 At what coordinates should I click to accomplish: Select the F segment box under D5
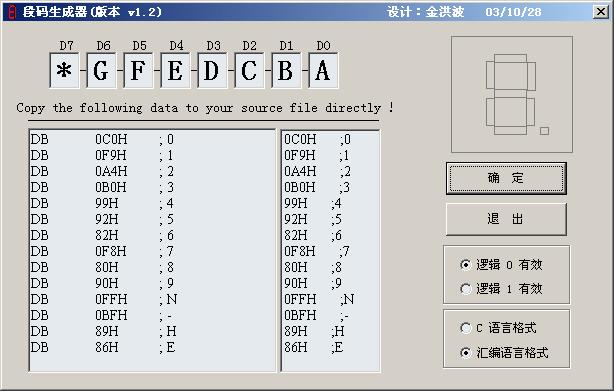click(138, 71)
